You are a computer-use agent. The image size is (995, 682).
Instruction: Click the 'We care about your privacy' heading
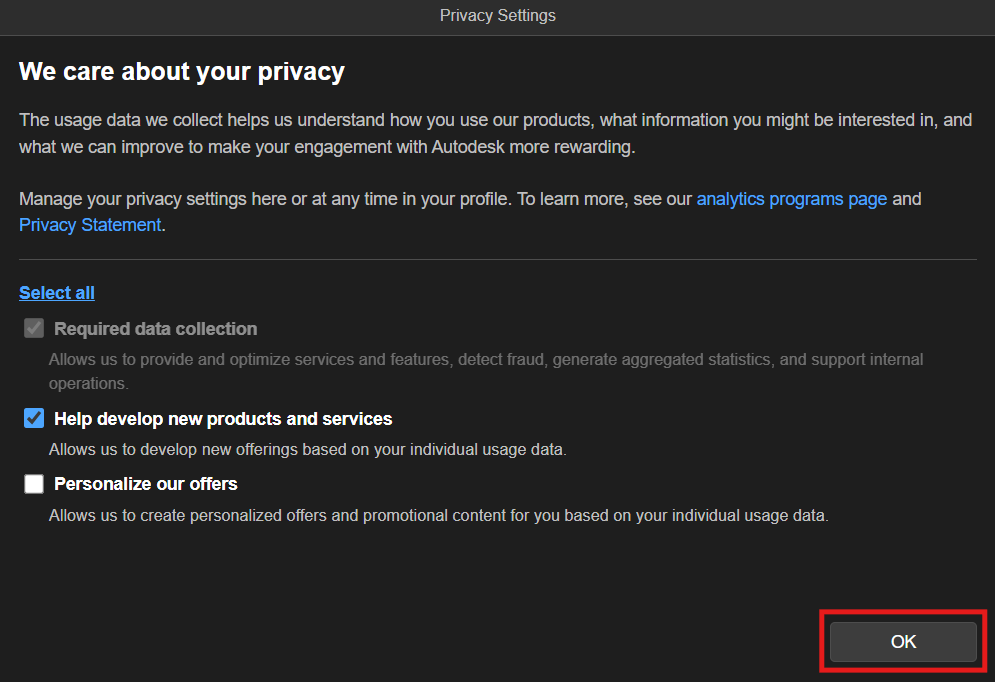coord(181,72)
